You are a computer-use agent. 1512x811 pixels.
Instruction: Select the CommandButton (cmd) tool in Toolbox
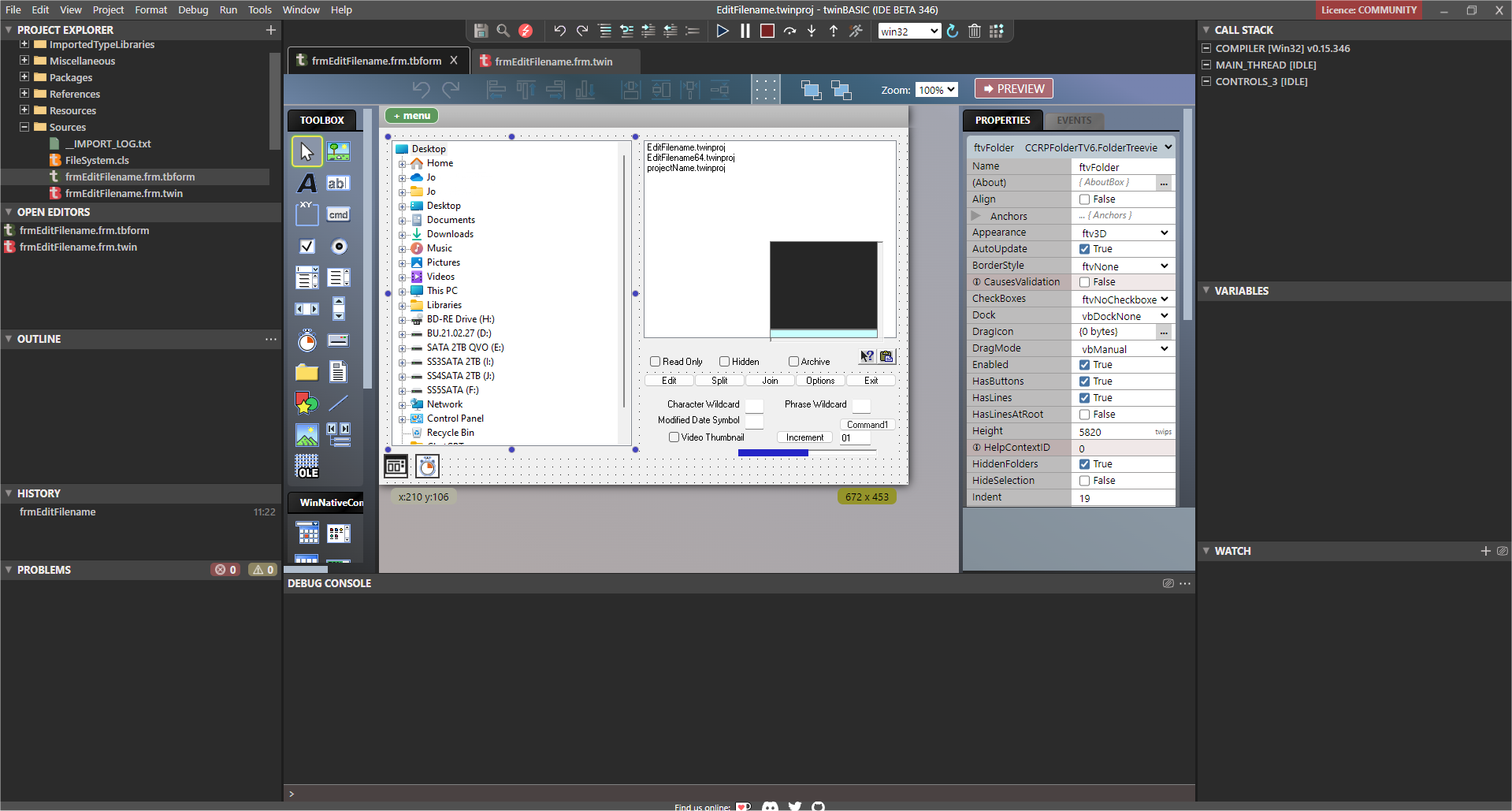(x=339, y=214)
